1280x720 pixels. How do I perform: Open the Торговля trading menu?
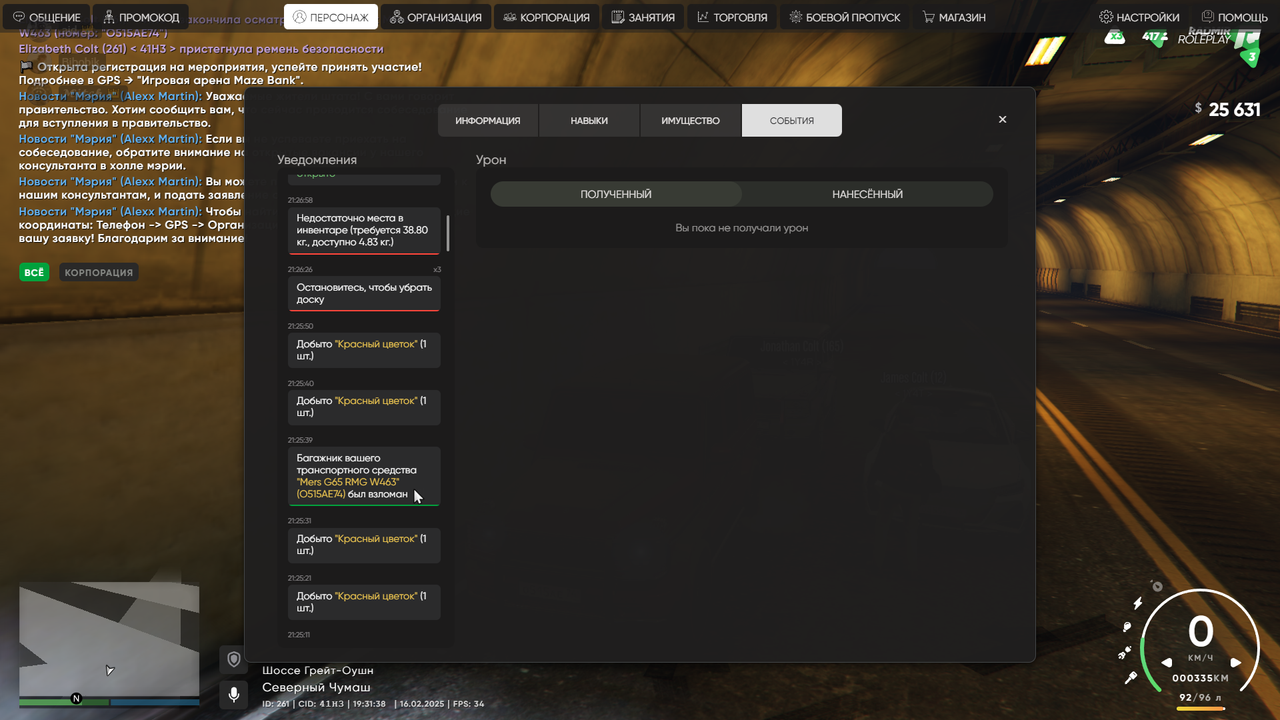[x=732, y=17]
